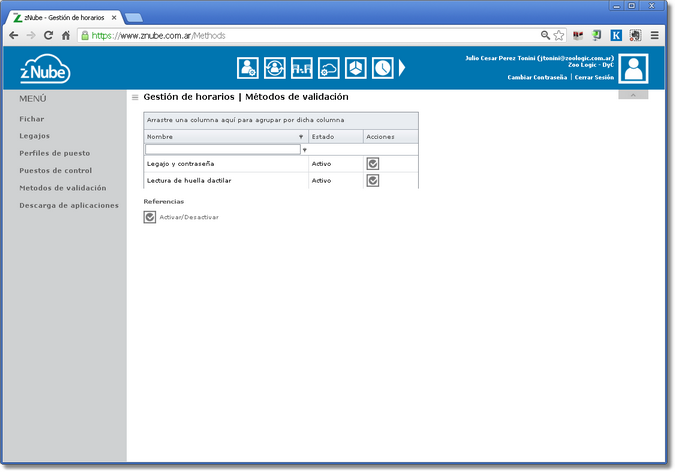Click the Nombre filter text field
Viewport: 675px width, 472px height.
(x=222, y=150)
